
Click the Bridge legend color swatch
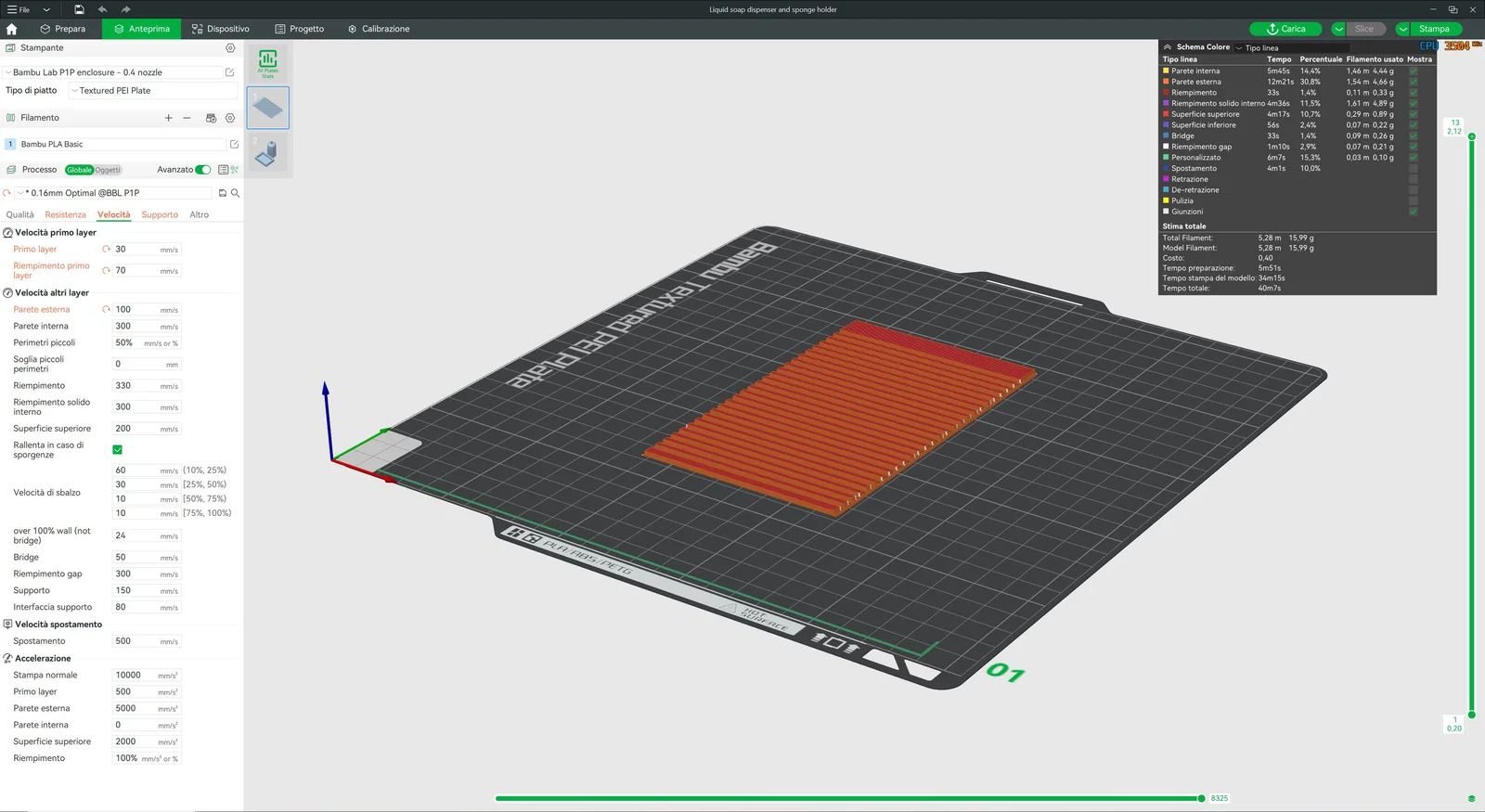click(x=1166, y=135)
